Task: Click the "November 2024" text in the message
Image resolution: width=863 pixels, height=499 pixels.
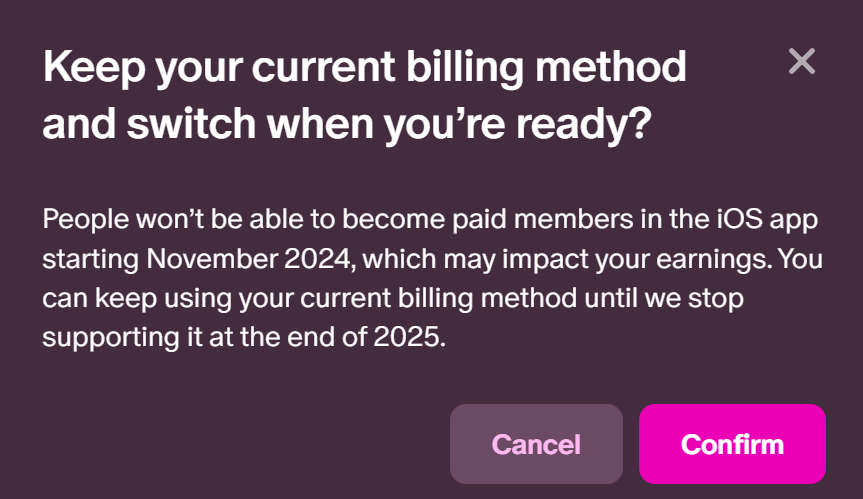Action: click(x=248, y=259)
